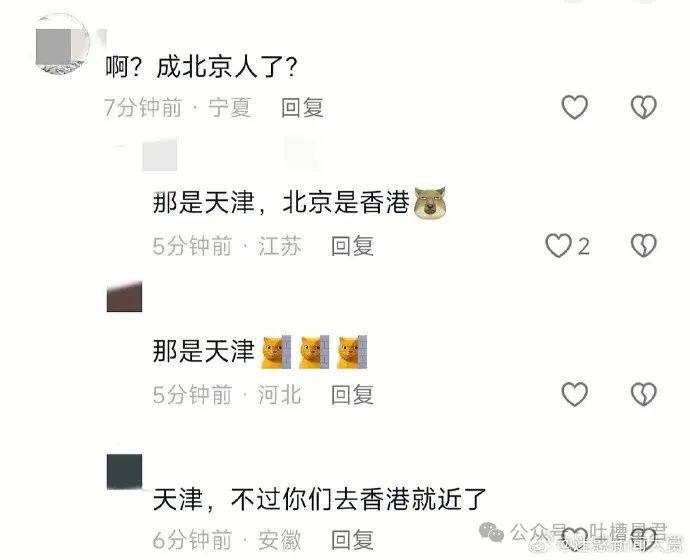Click the WeChat 公众号 watermark logo
The image size is (690, 560).
tap(491, 532)
